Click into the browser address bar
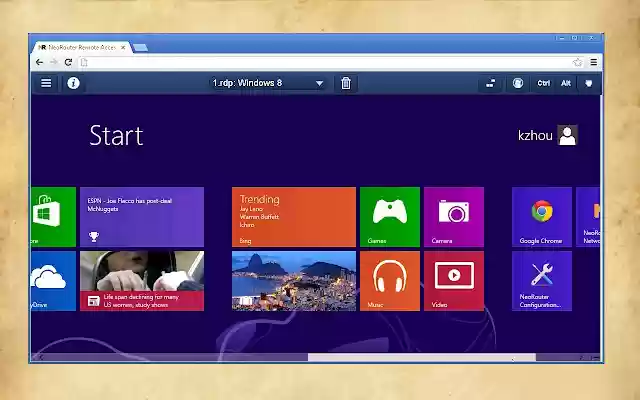The image size is (640, 400). tap(327, 62)
